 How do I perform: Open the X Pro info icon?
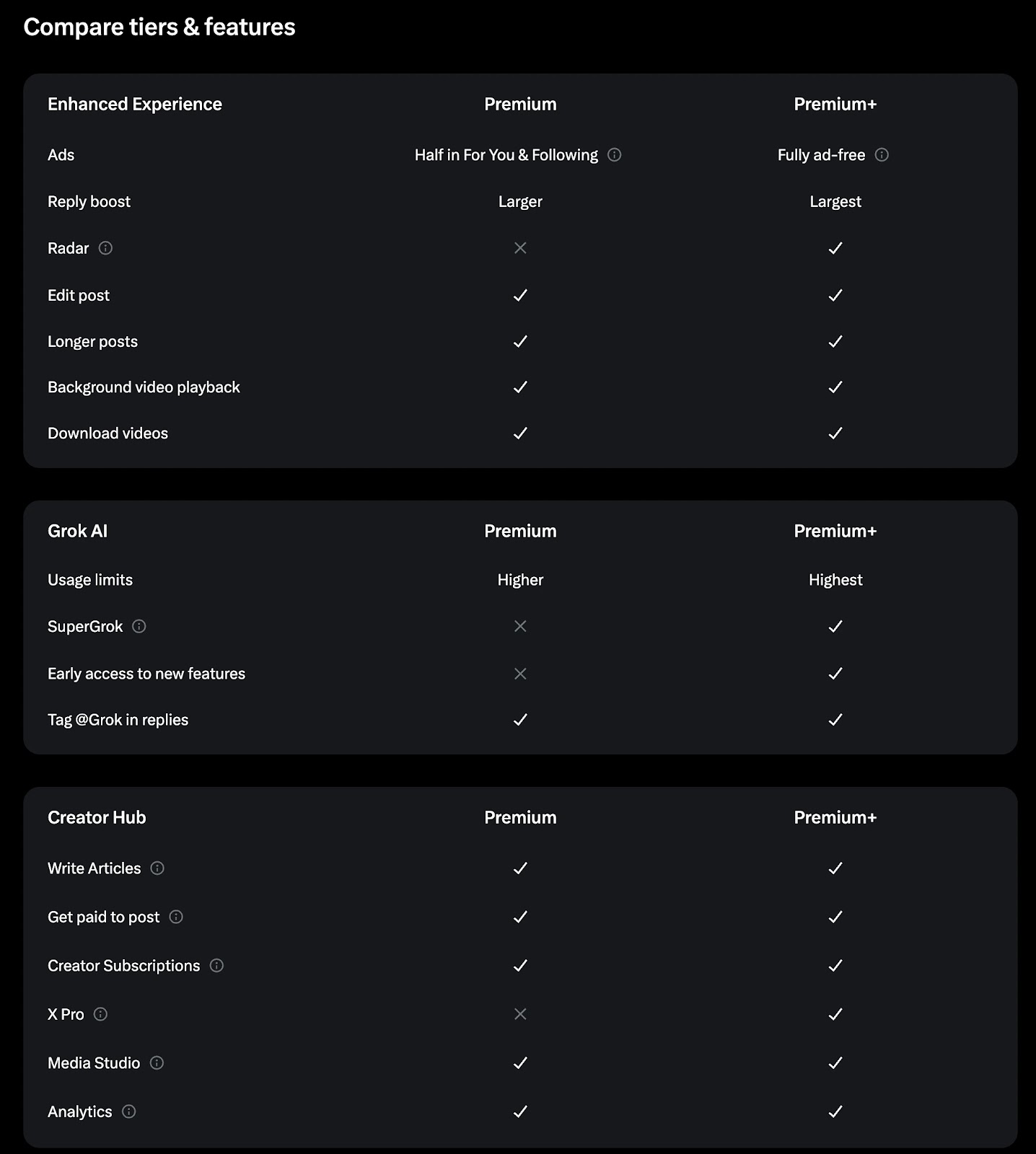[x=101, y=1014]
